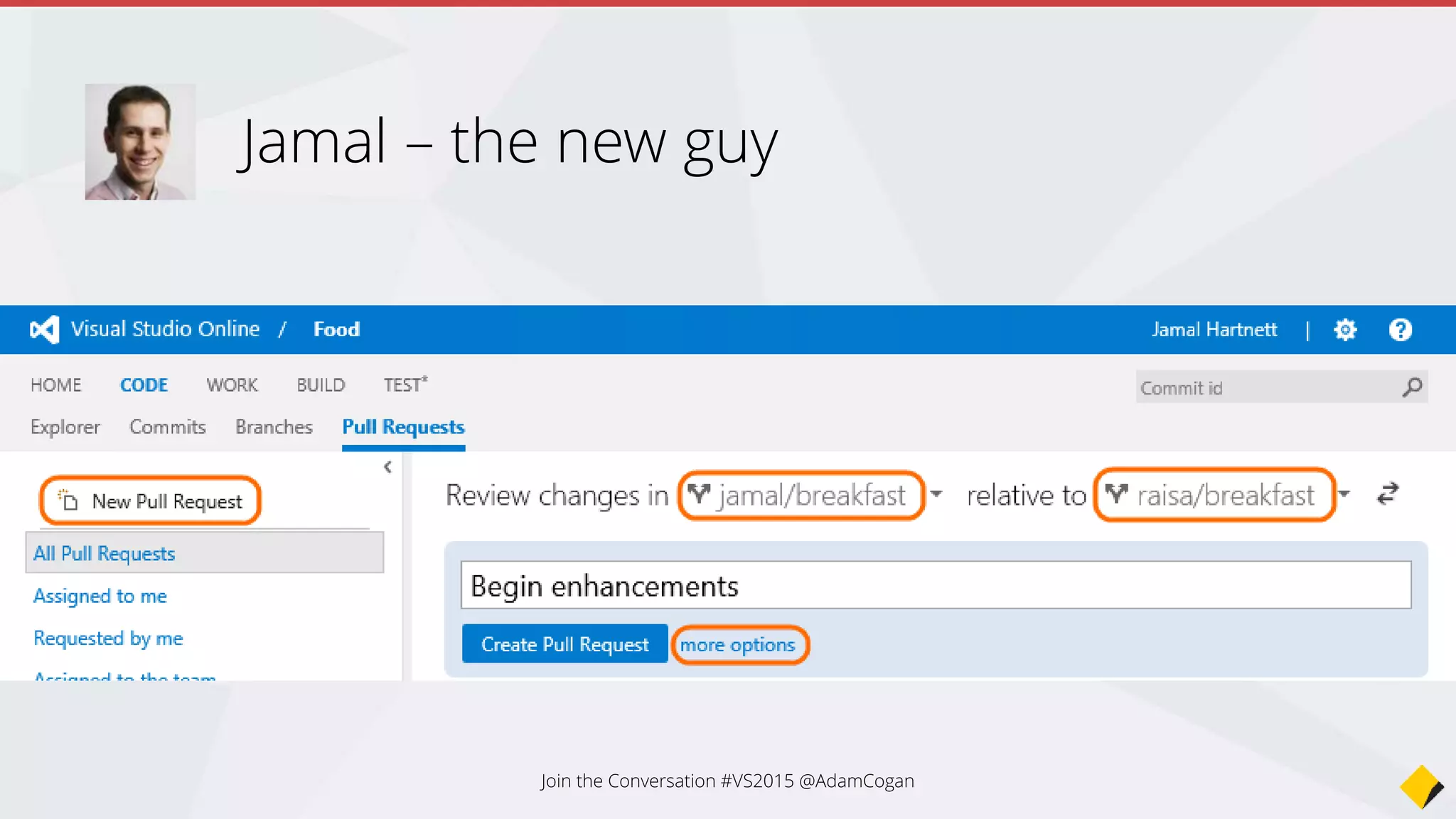Open the Jamal Hartnett user menu
Screen dimensions: 1456x819
pos(1214,330)
